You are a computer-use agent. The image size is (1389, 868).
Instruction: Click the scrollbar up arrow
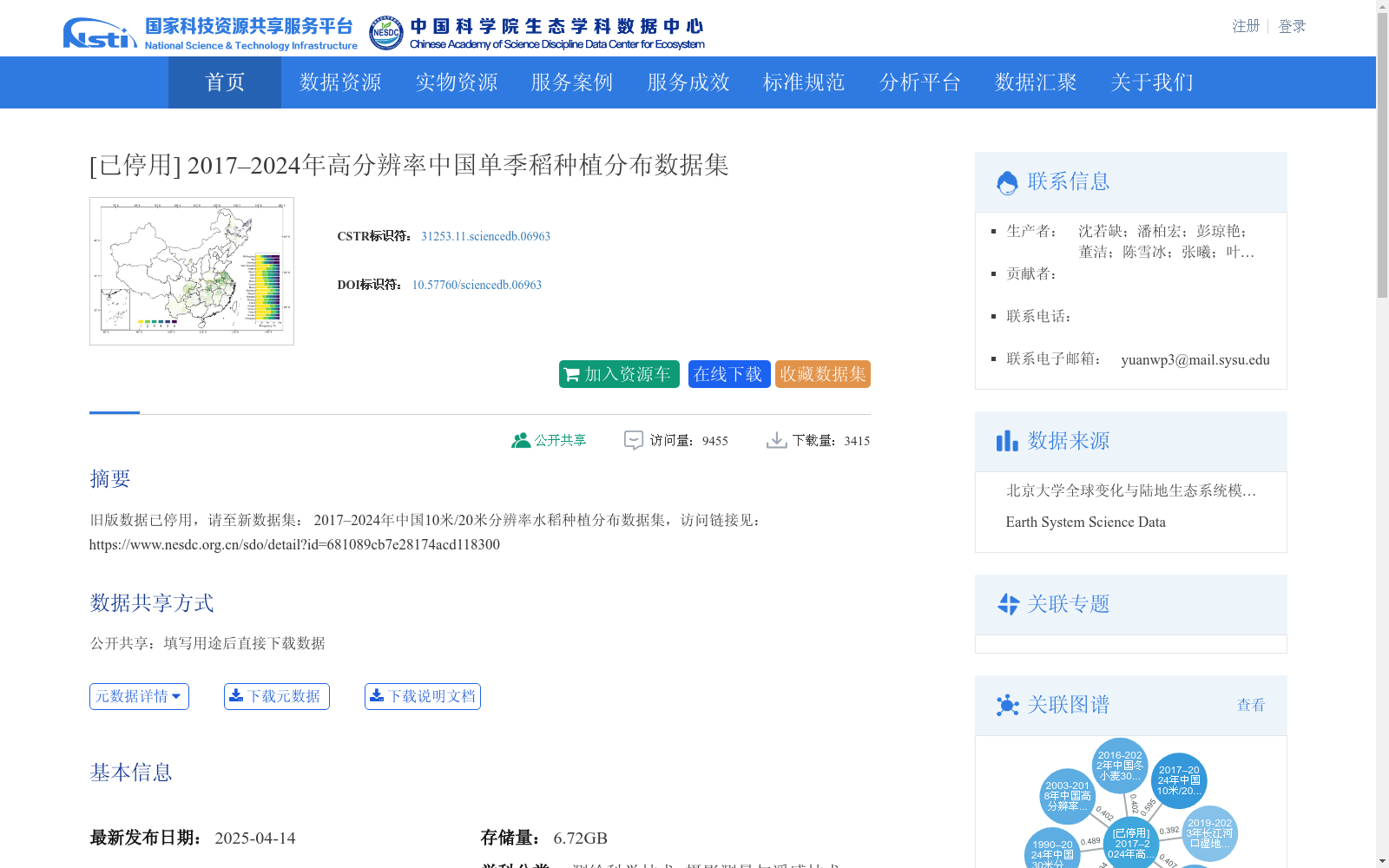click(1382, 7)
